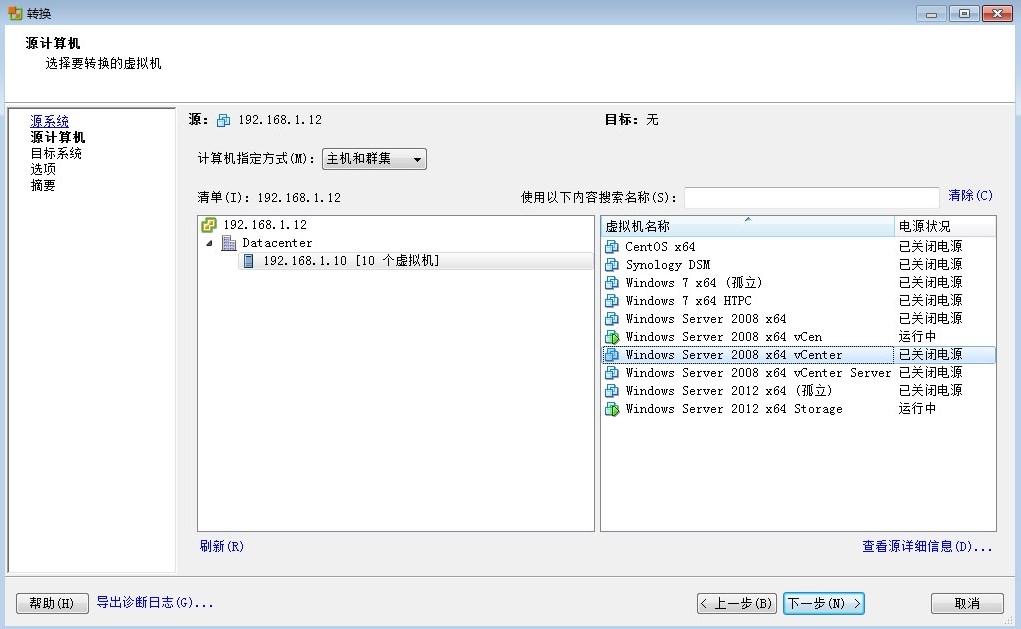Click the 下一步(N) next button

pos(824,603)
